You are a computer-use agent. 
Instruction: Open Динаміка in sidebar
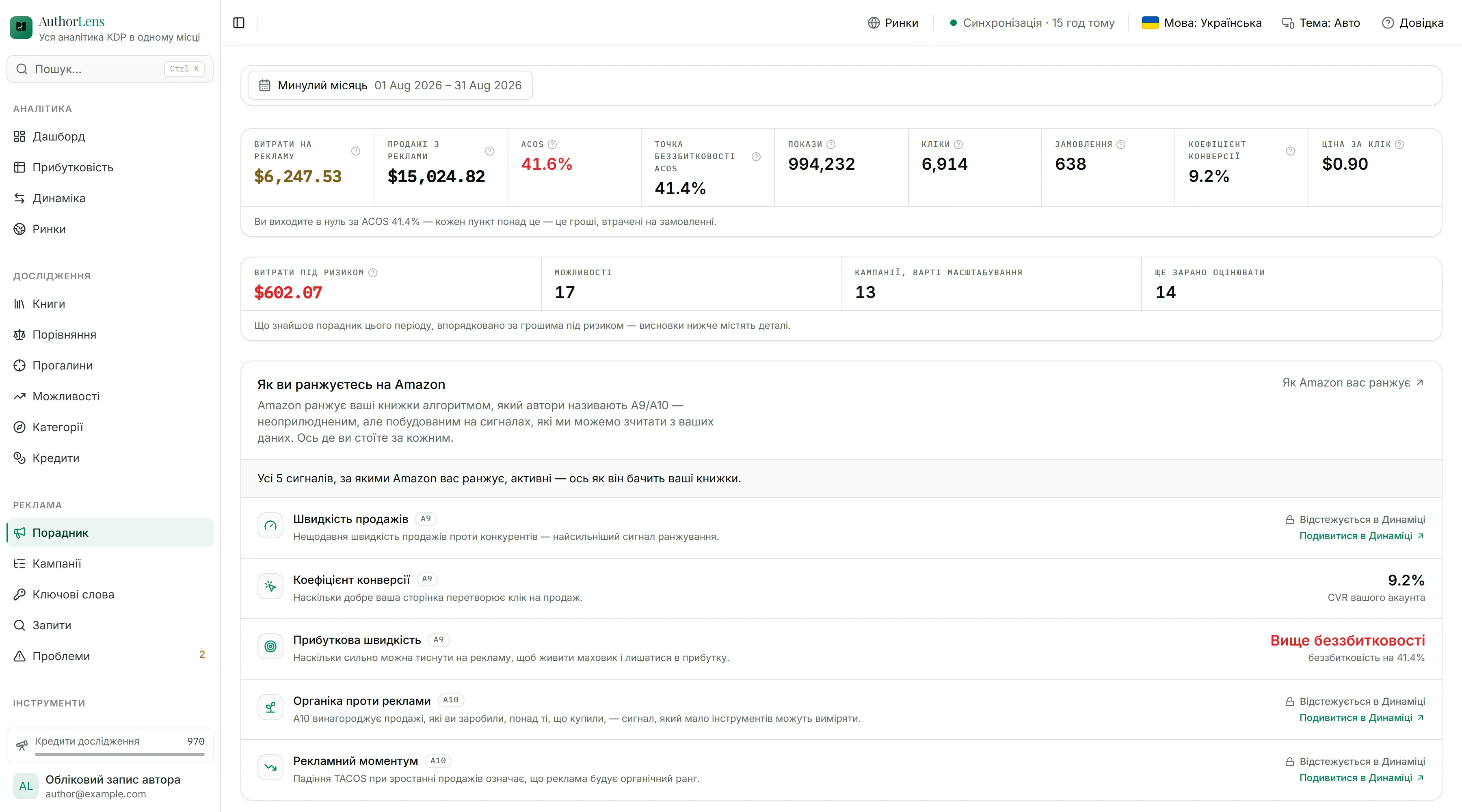[110, 198]
